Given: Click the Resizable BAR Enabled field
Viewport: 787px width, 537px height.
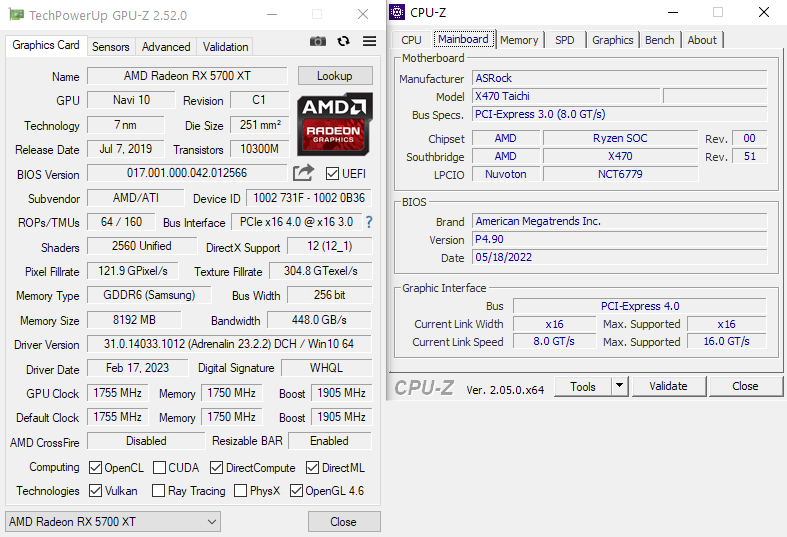Looking at the screenshot, I should pyautogui.click(x=330, y=441).
